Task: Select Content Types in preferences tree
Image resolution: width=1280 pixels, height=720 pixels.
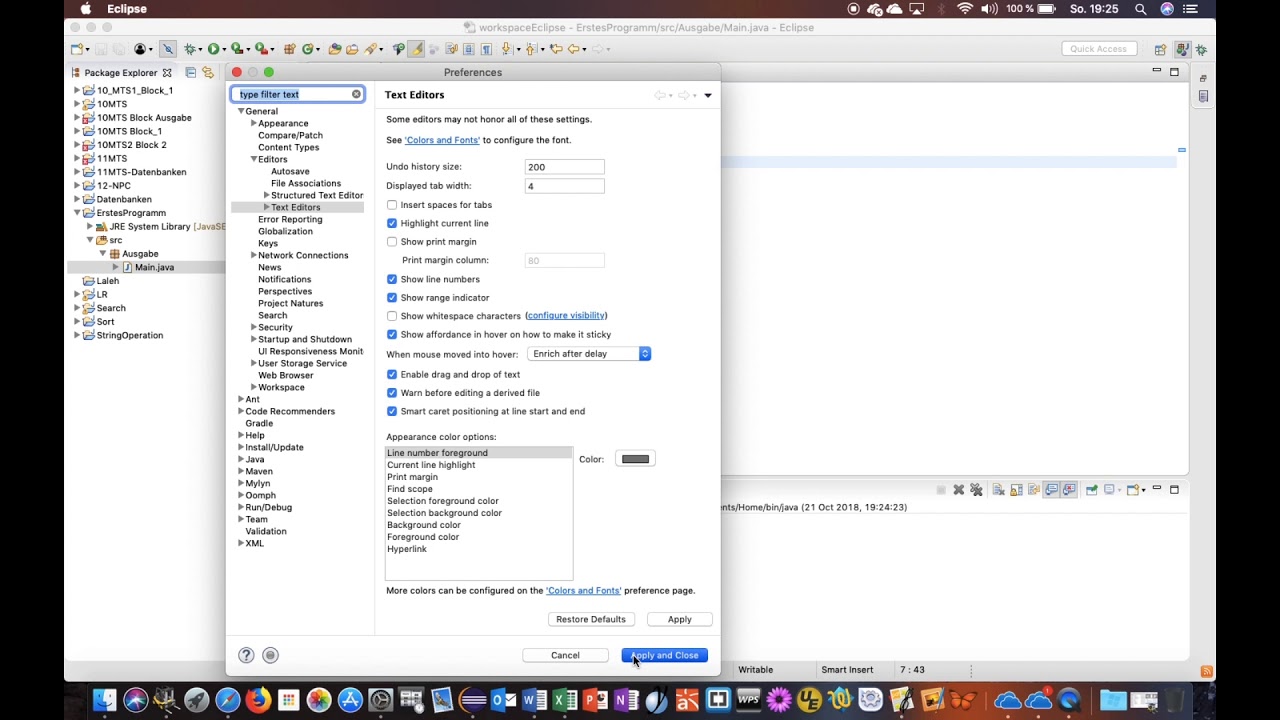Action: click(x=289, y=147)
